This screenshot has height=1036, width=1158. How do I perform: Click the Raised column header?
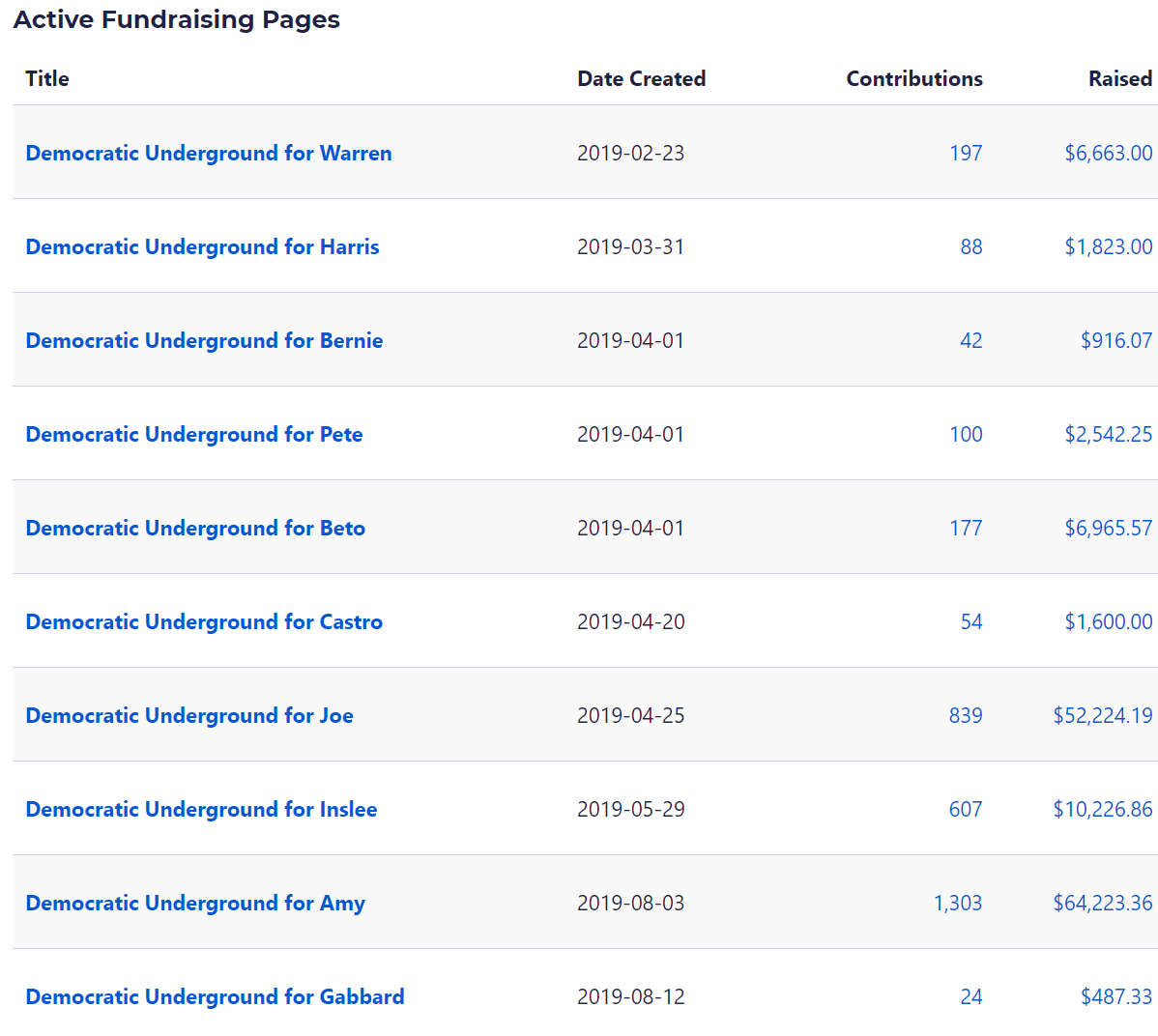pos(1119,78)
